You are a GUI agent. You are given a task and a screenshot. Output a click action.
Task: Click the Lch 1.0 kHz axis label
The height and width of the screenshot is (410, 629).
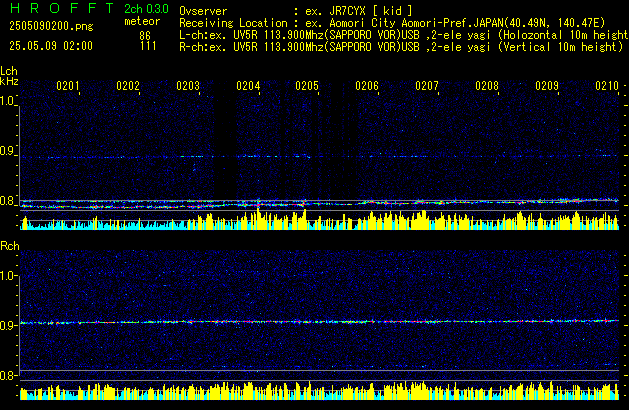(7, 101)
